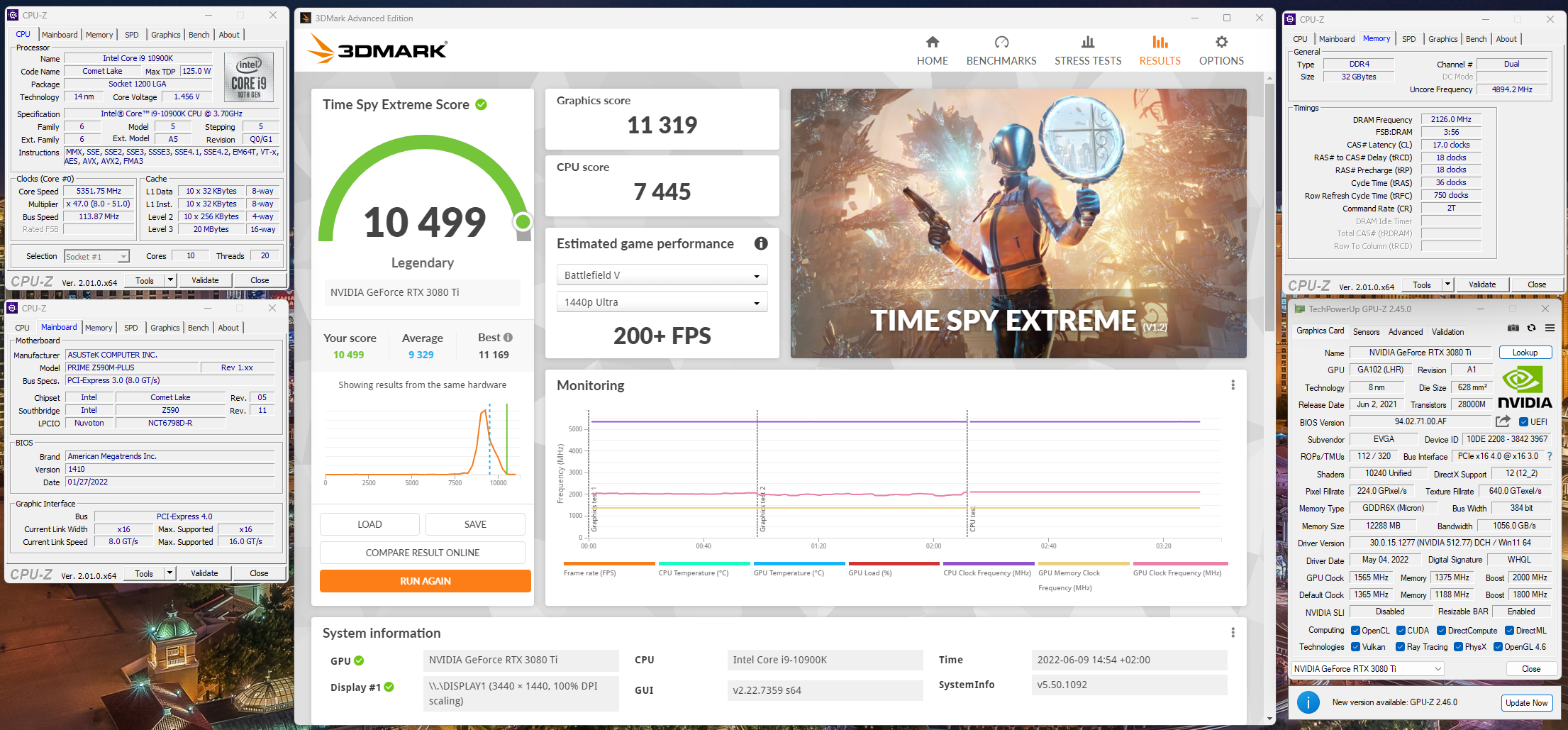This screenshot has width=1568, height=730.
Task: Click the green check next to GPU label
Action: (x=359, y=660)
